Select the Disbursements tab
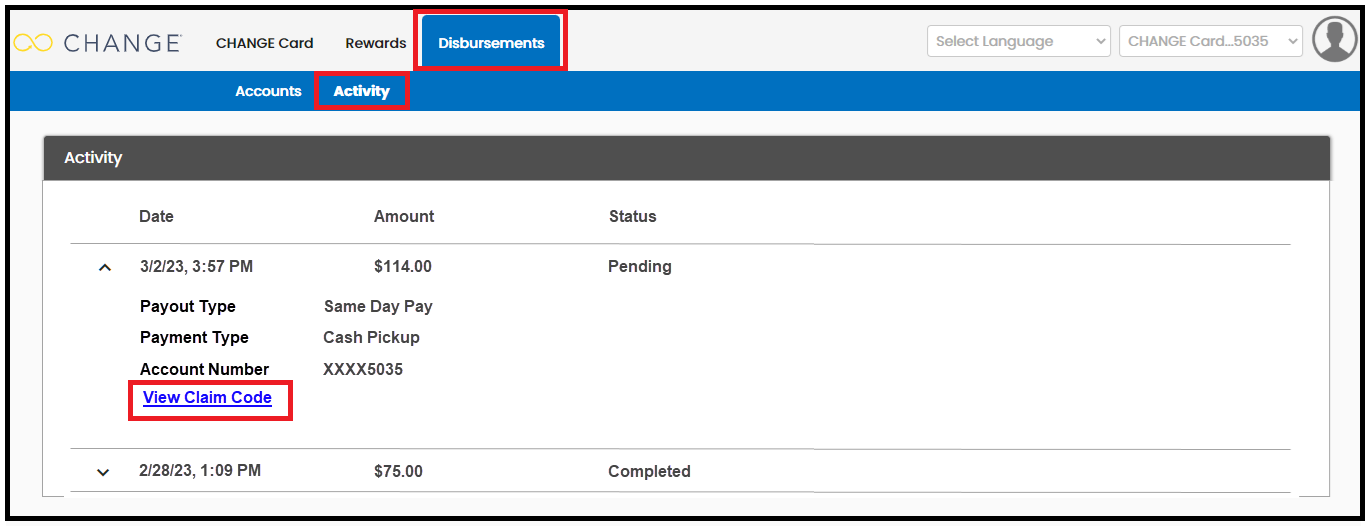1371x526 pixels. (x=491, y=43)
